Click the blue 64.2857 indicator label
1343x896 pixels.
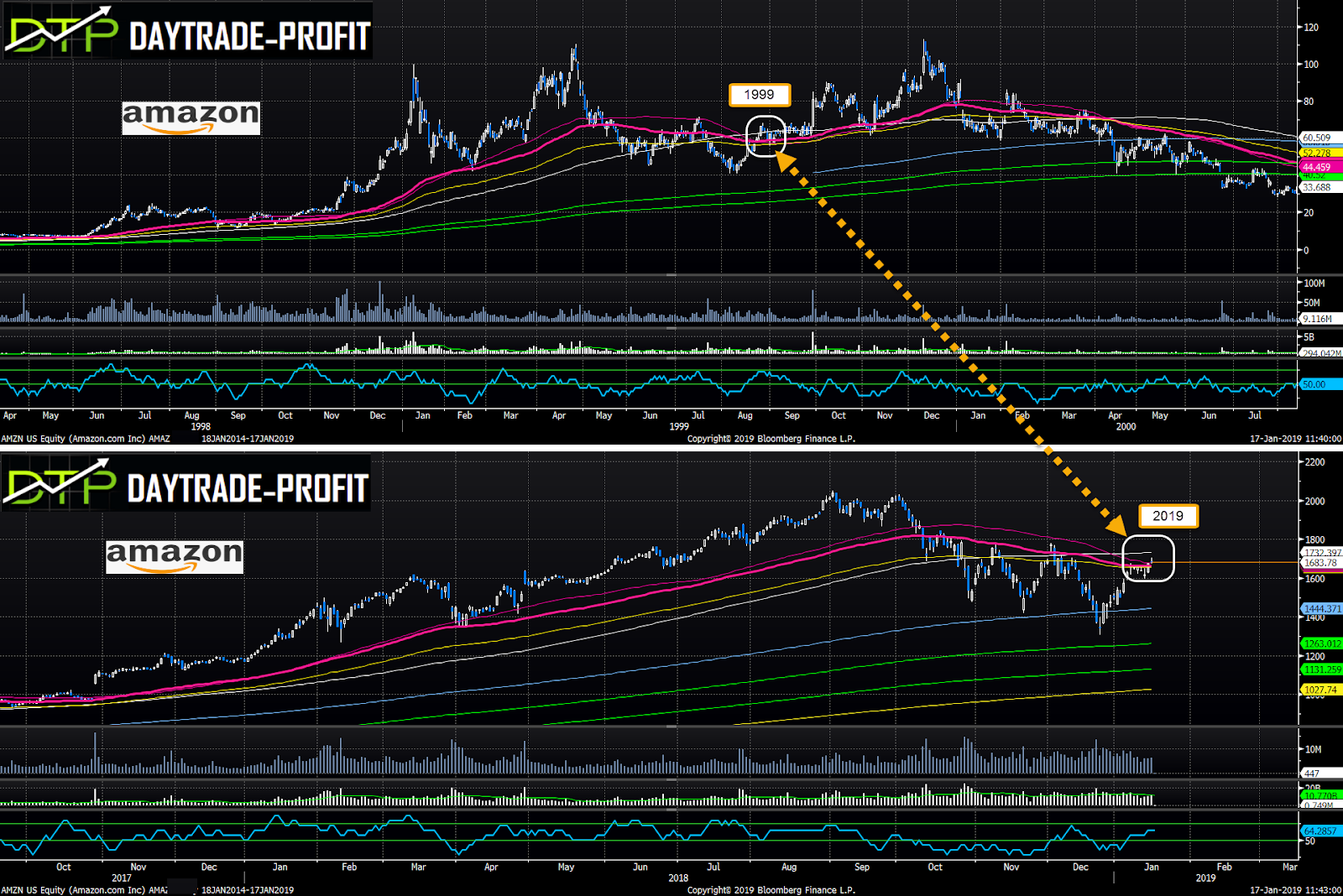coord(1320,831)
